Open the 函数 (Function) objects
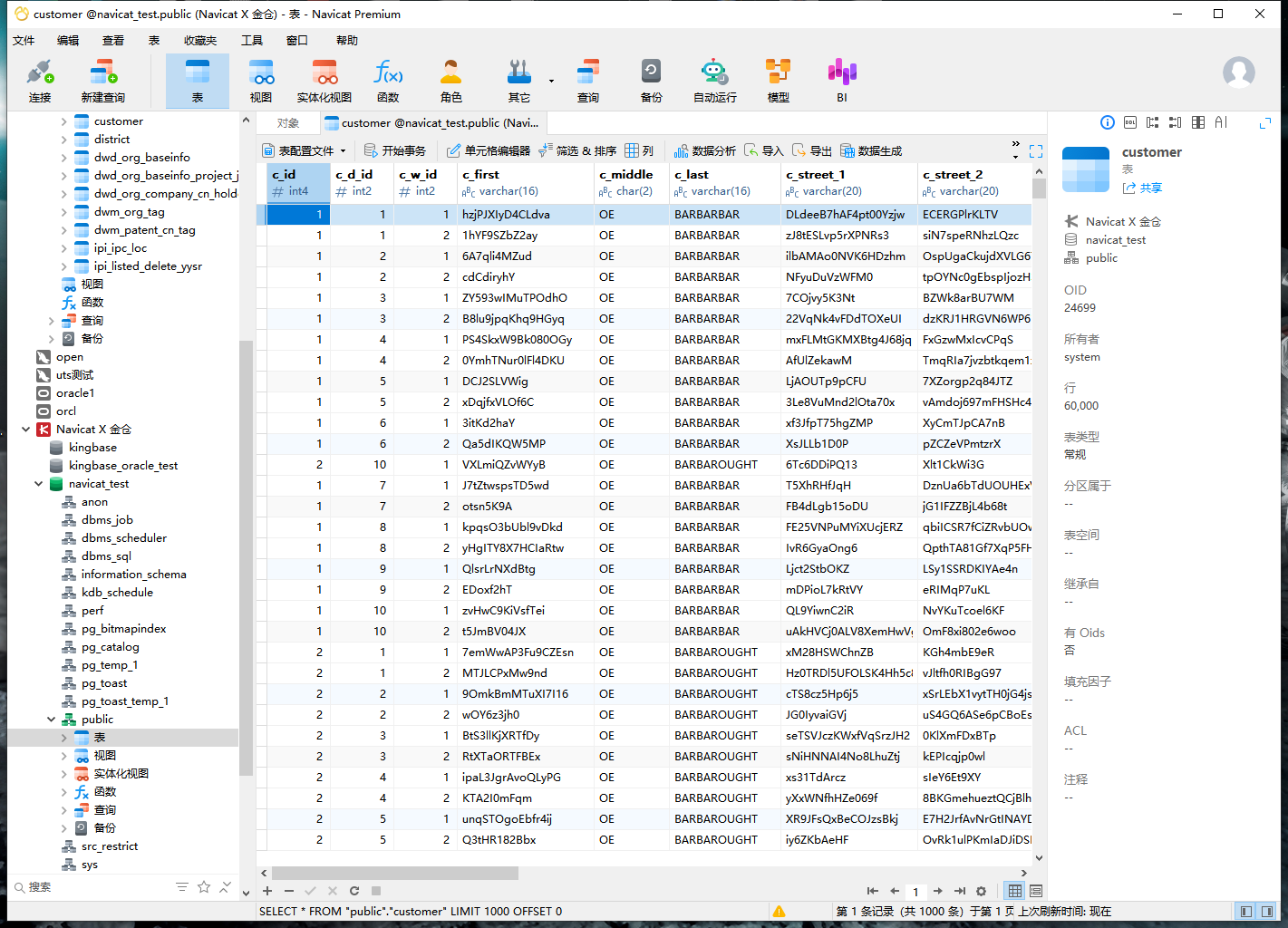1288x928 pixels. click(388, 81)
